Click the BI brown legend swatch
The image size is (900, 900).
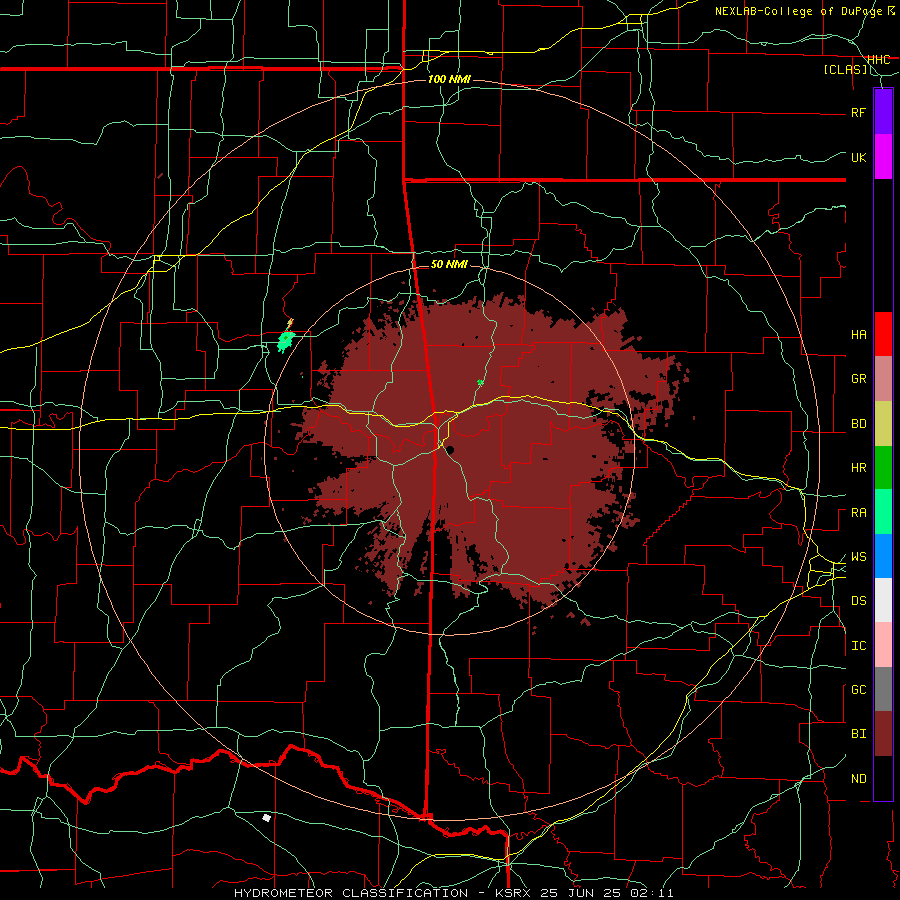(883, 734)
